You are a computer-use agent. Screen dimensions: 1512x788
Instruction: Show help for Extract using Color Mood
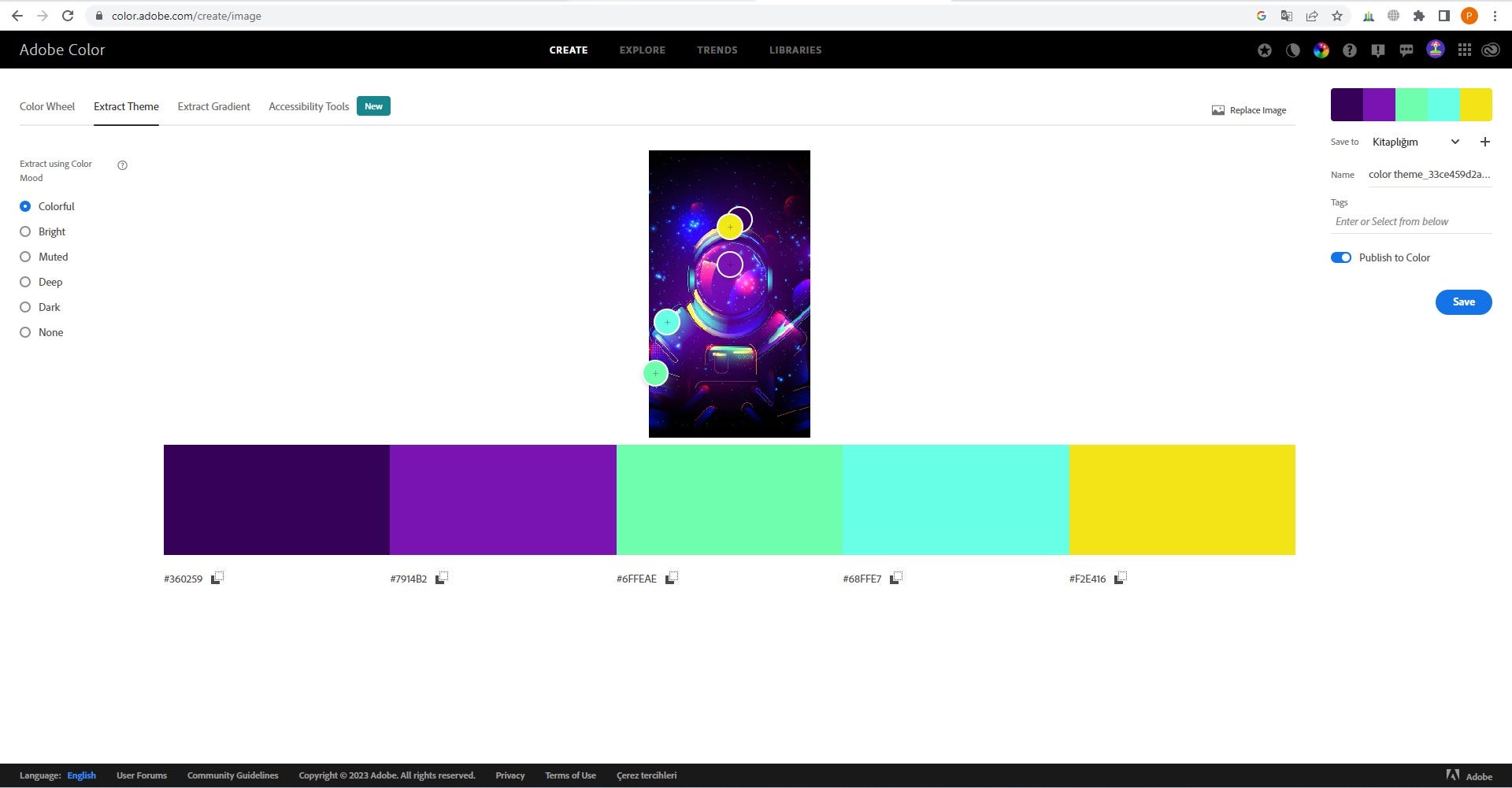click(122, 165)
